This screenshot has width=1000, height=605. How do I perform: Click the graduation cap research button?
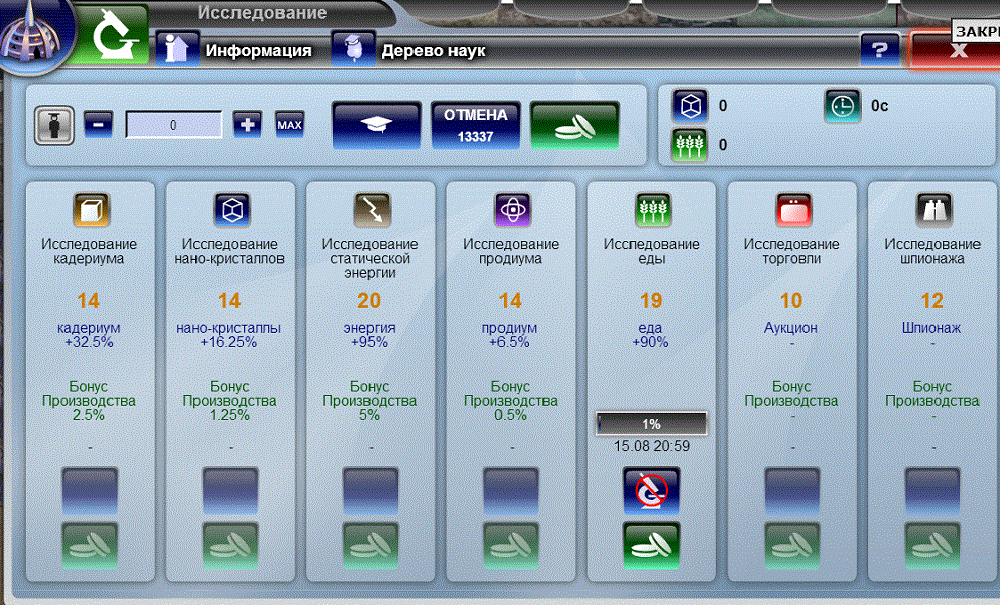click(x=376, y=125)
